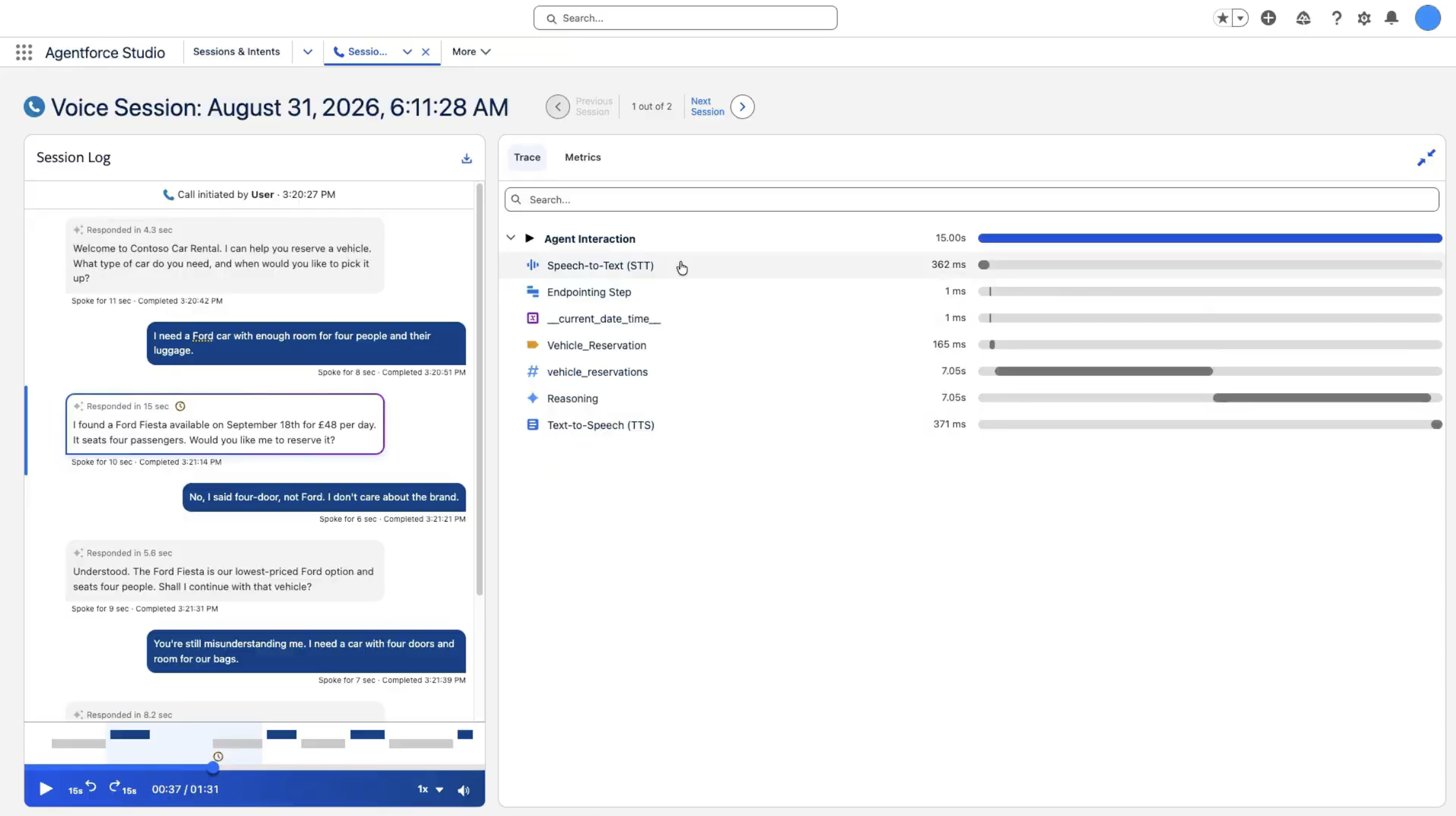Open the favorites list dropdown arrow
This screenshot has width=1456, height=816.
click(x=1240, y=18)
